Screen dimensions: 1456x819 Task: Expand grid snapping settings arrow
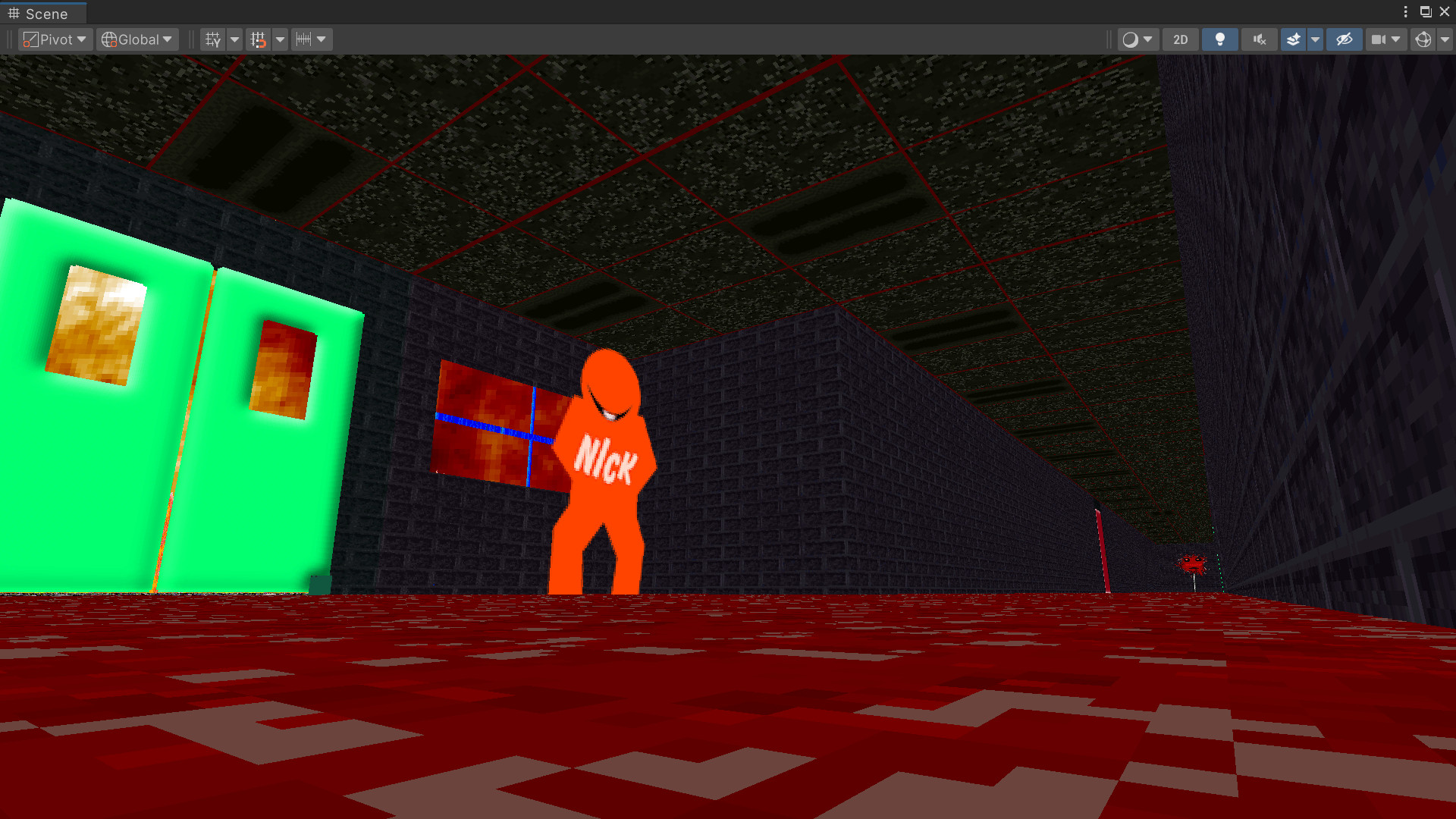pos(280,39)
